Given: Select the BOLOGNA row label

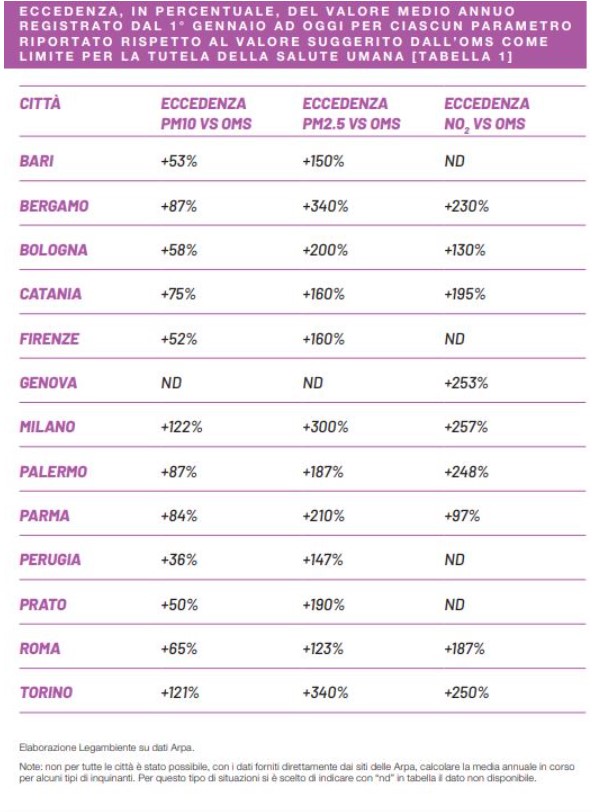Looking at the screenshot, I should click(x=53, y=250).
